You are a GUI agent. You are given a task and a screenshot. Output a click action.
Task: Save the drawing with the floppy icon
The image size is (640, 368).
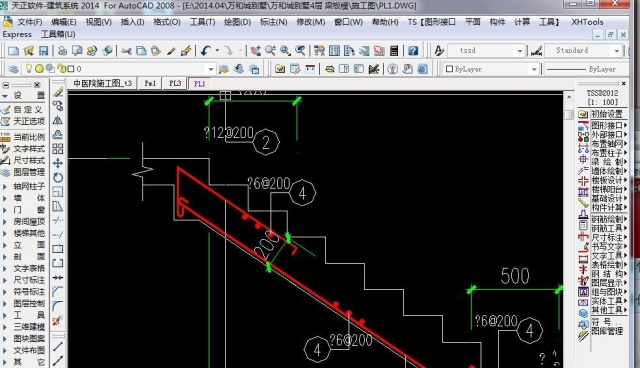(x=43, y=51)
